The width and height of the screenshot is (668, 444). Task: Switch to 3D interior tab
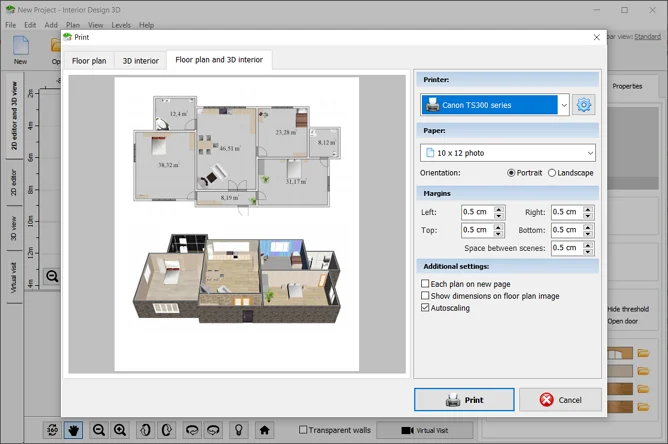141,61
